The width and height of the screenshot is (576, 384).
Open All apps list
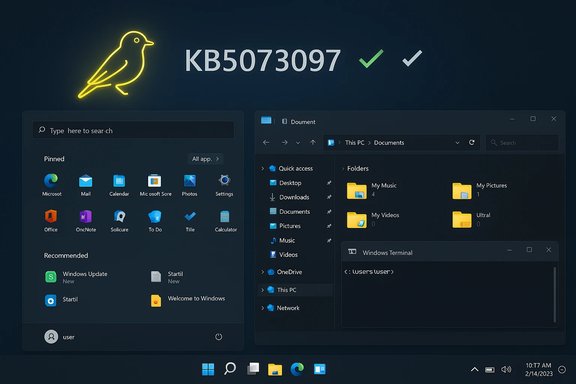[x=206, y=159]
